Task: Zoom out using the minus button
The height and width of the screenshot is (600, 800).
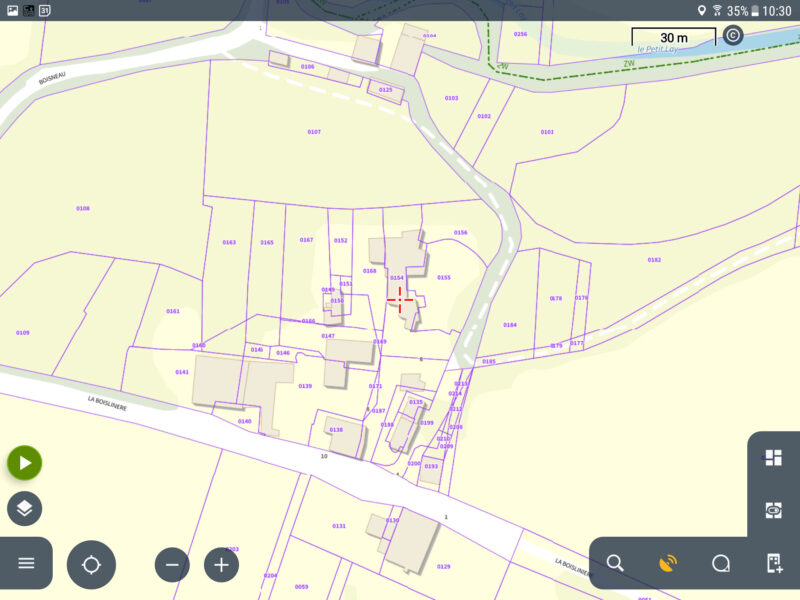Action: [170, 563]
